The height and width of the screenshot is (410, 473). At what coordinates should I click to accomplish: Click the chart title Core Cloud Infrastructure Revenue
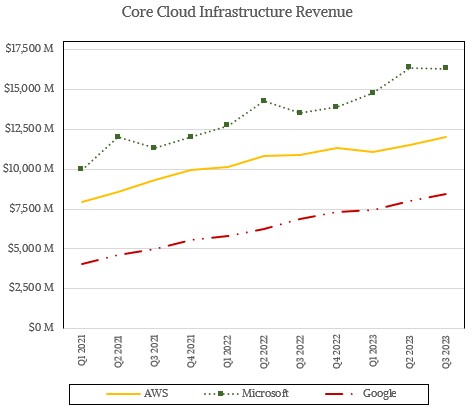(237, 12)
